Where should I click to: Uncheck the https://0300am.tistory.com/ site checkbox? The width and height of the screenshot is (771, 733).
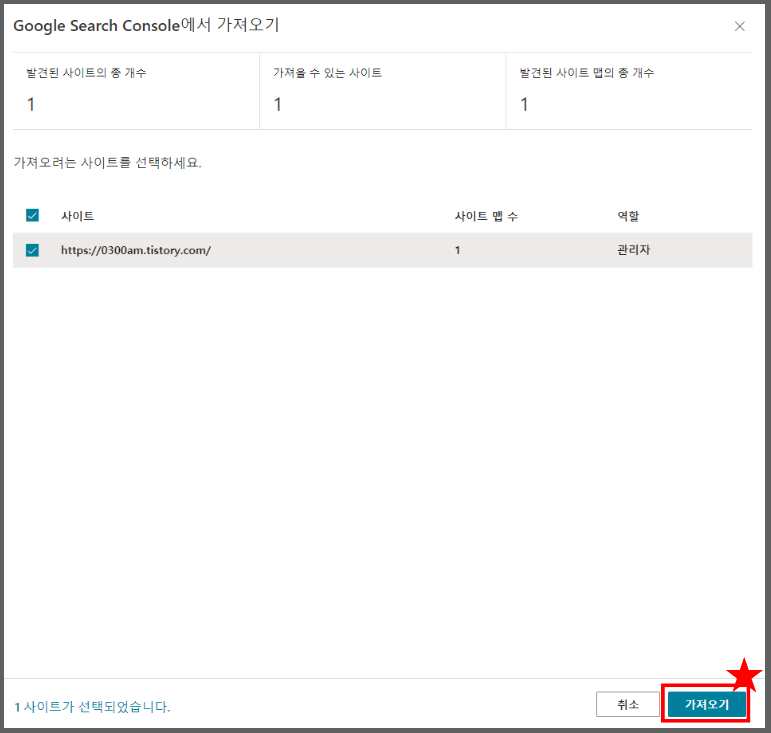[x=32, y=250]
